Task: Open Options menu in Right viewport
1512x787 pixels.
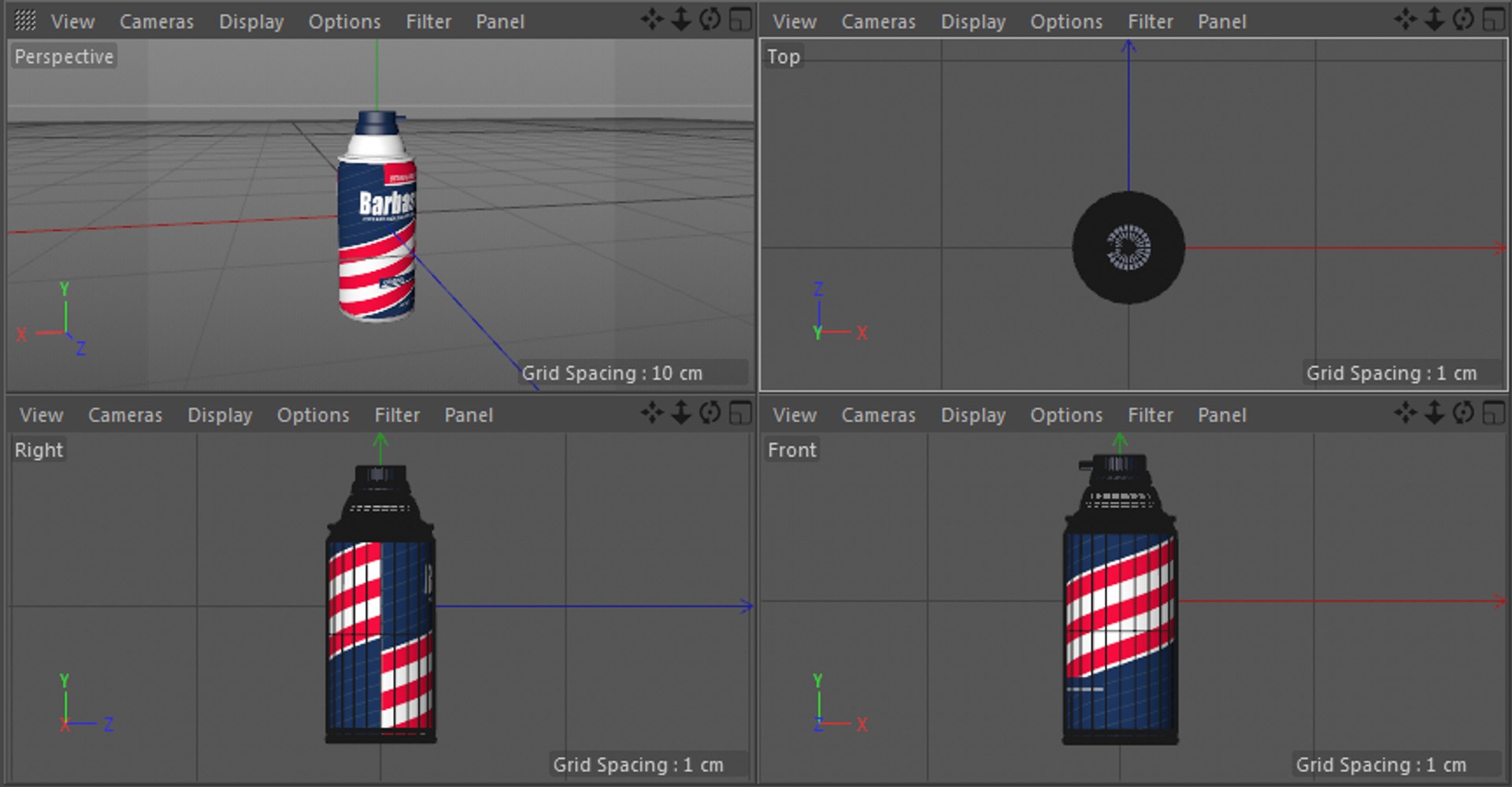Action: (x=313, y=415)
